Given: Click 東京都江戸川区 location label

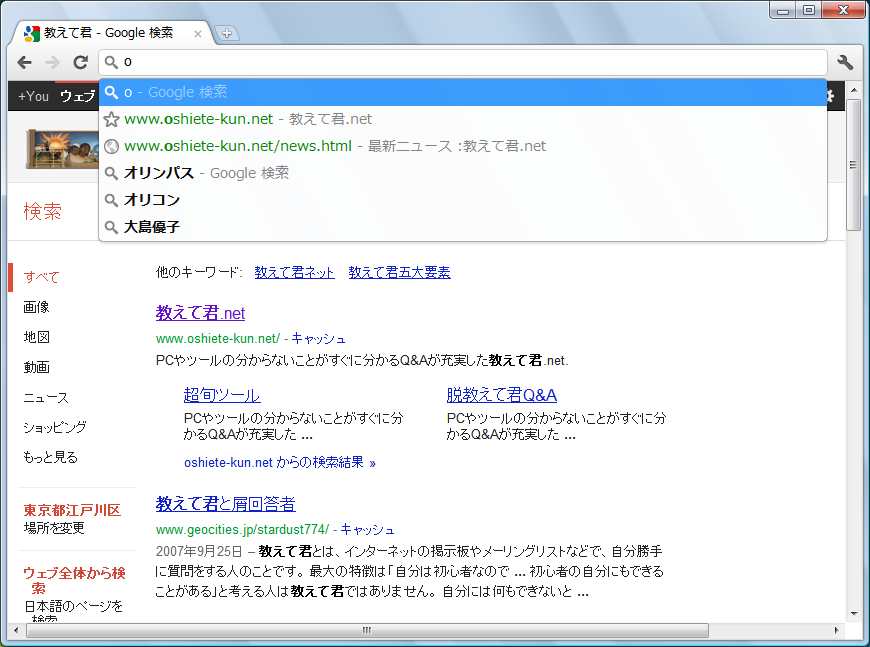Looking at the screenshot, I should (x=72, y=510).
